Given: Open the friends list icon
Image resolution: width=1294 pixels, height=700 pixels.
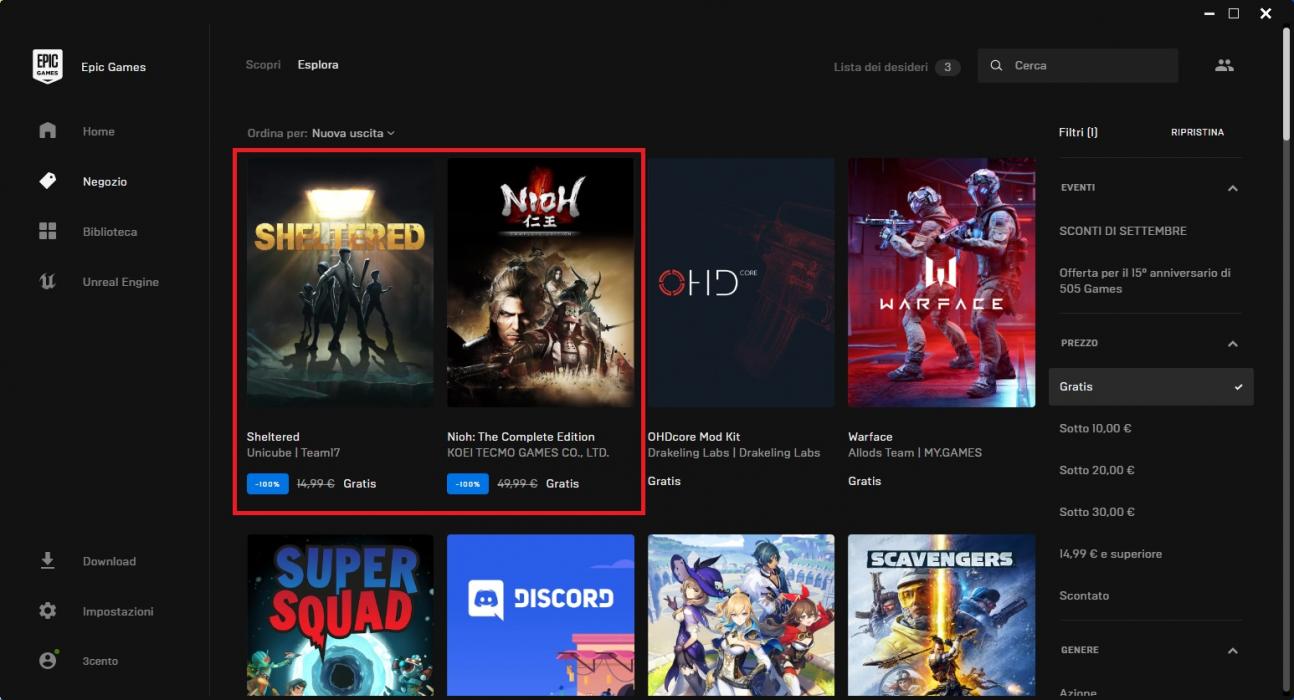Looking at the screenshot, I should click(x=1224, y=66).
